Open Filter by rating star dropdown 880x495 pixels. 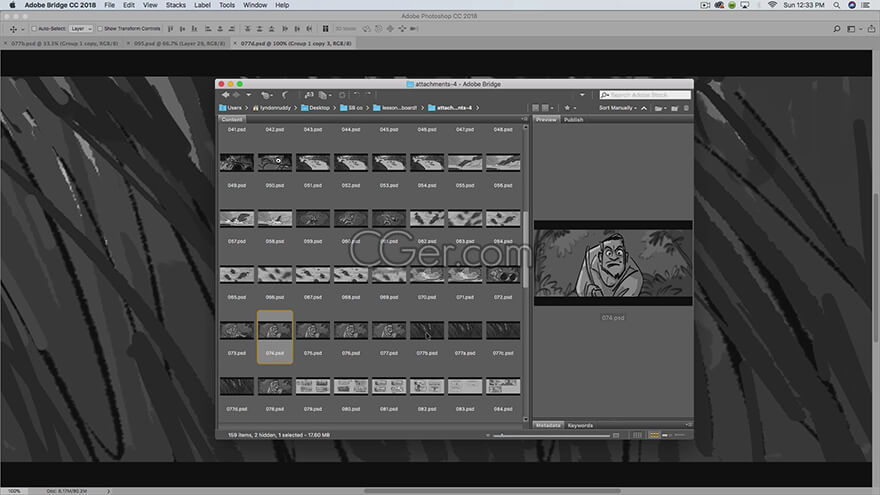coord(570,108)
